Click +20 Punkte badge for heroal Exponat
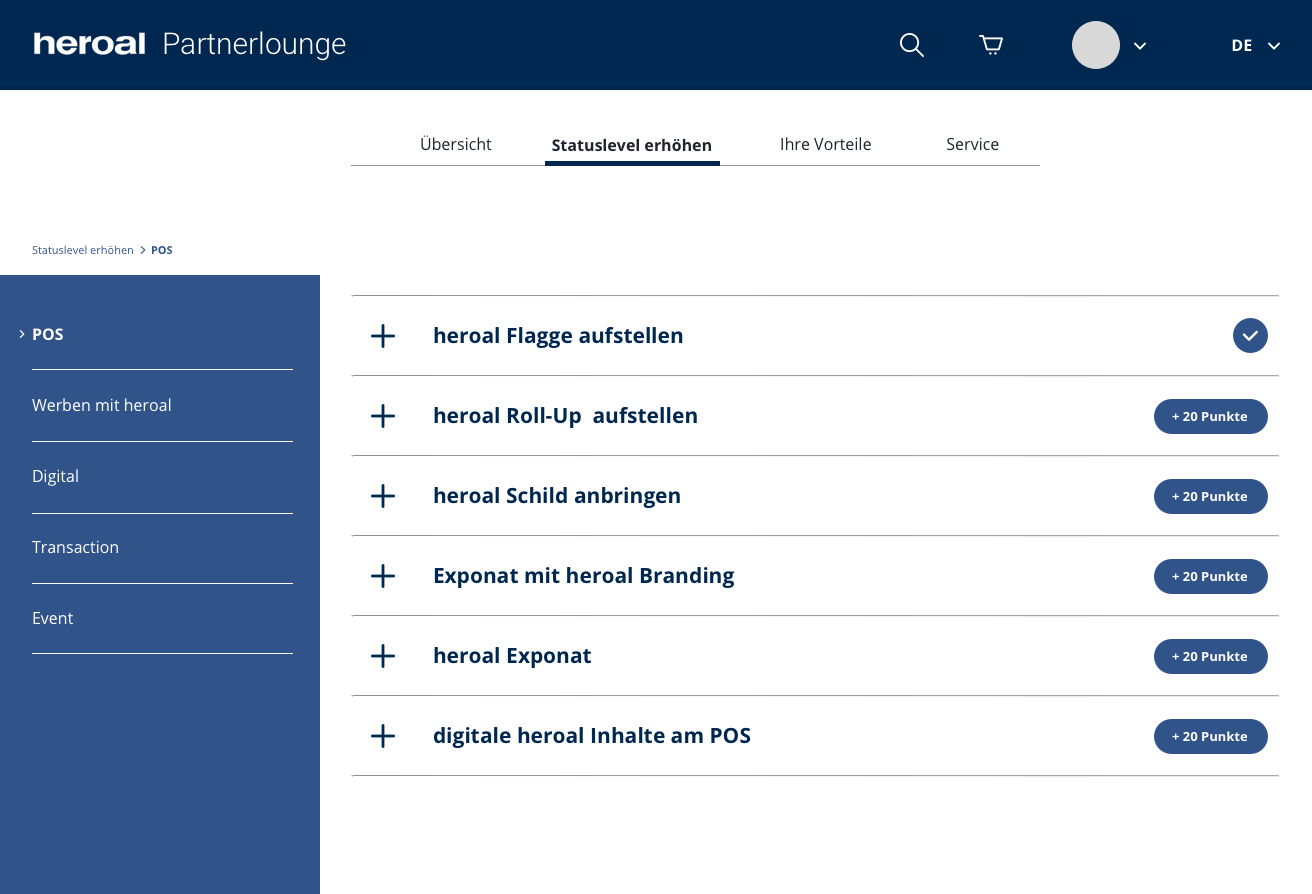 pyautogui.click(x=1211, y=656)
